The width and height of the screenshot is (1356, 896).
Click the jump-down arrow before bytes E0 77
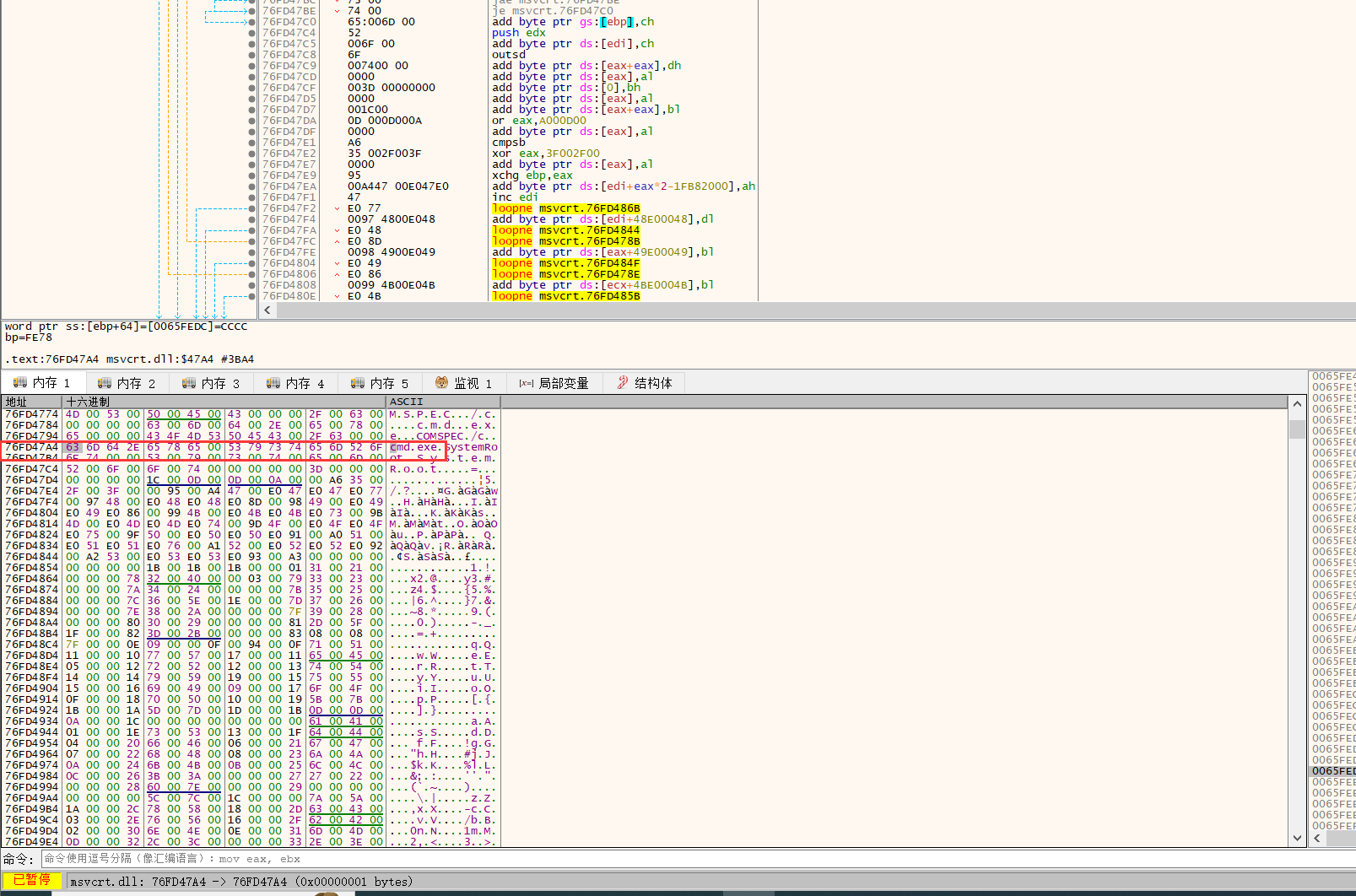pos(338,208)
